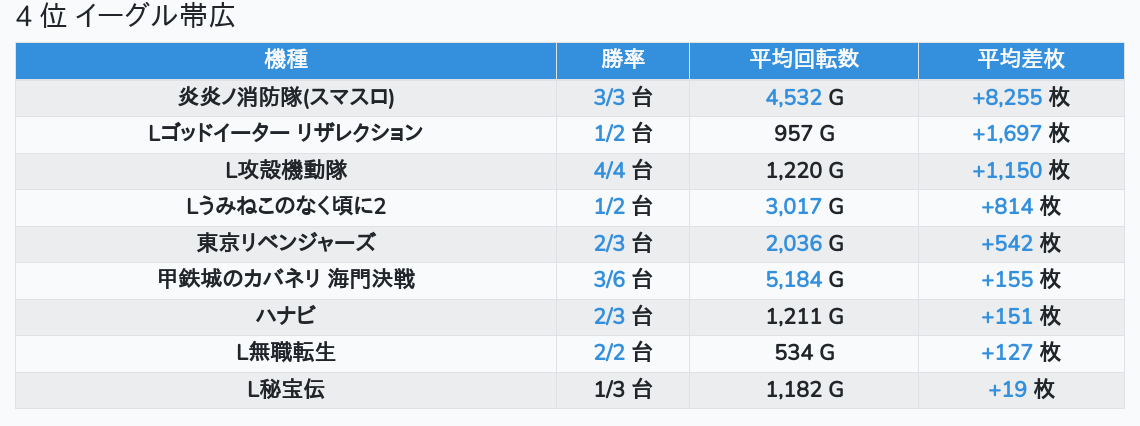Click the L攻殻機動隊 machine name

coord(286,170)
